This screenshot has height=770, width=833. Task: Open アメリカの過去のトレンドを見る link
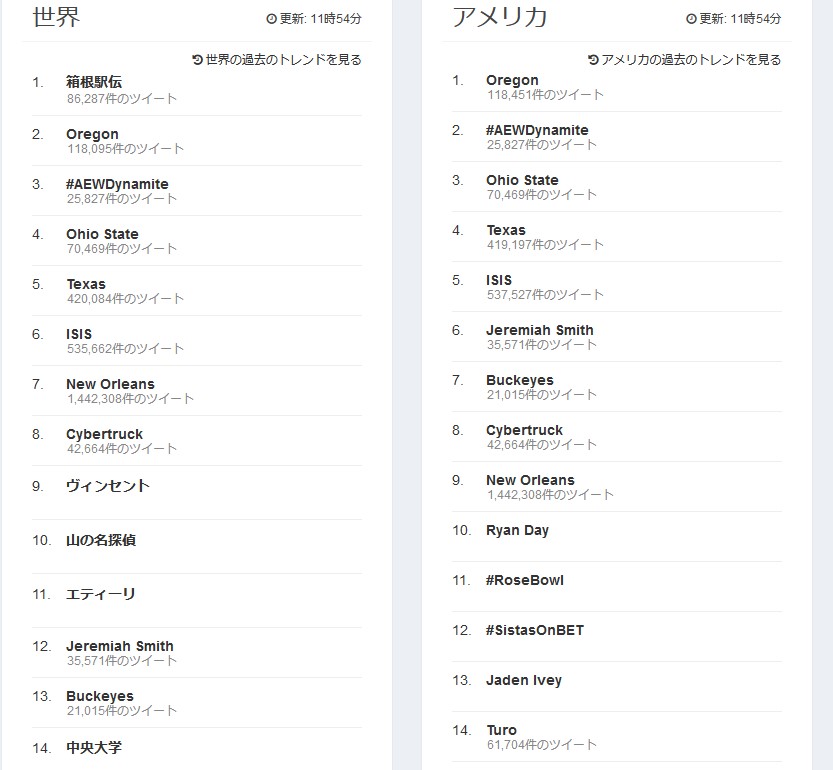click(691, 60)
